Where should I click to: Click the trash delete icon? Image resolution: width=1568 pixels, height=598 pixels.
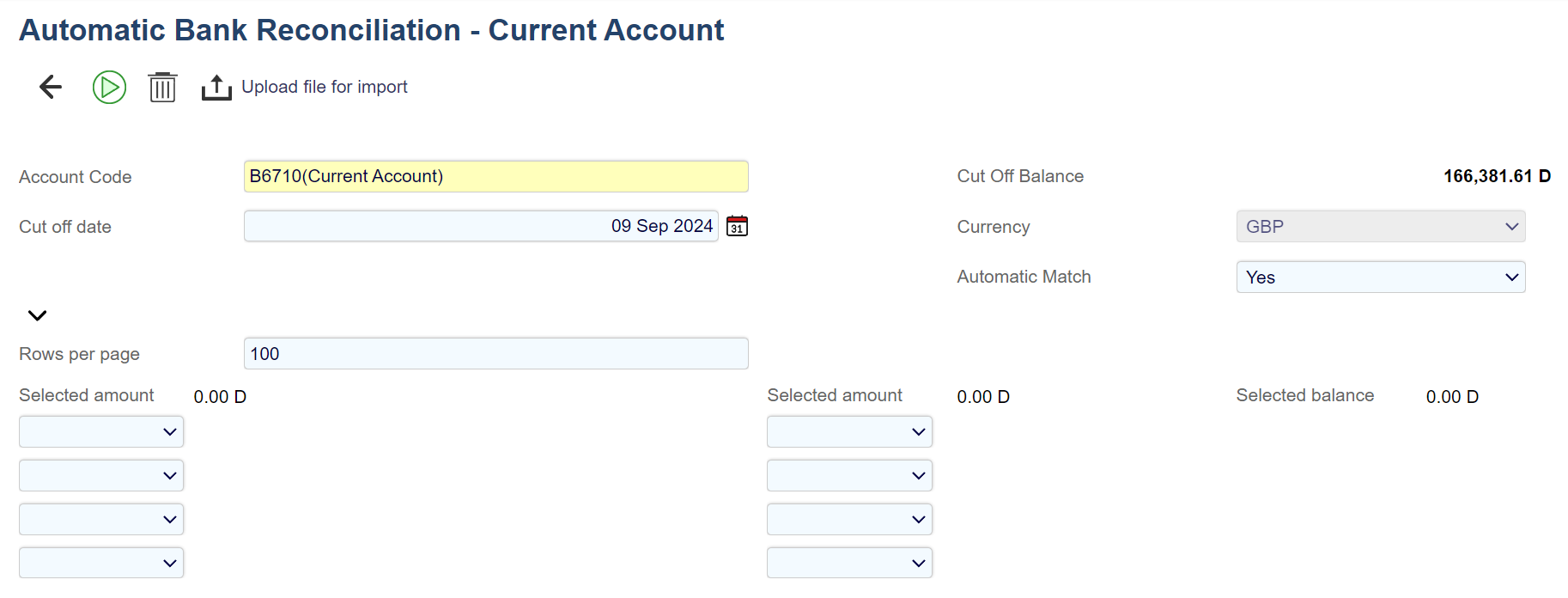[x=162, y=87]
